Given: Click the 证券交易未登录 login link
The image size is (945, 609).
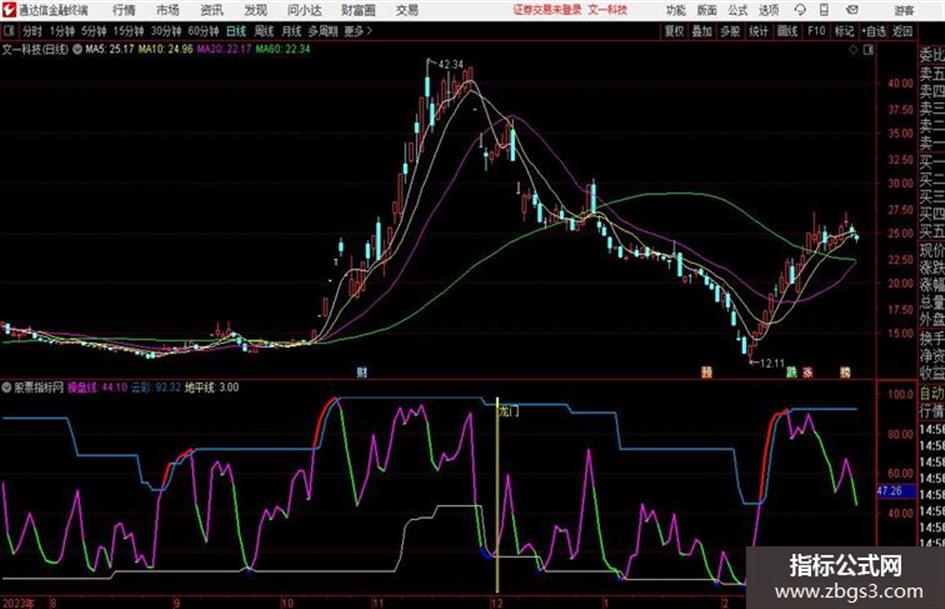Looking at the screenshot, I should pos(547,10).
